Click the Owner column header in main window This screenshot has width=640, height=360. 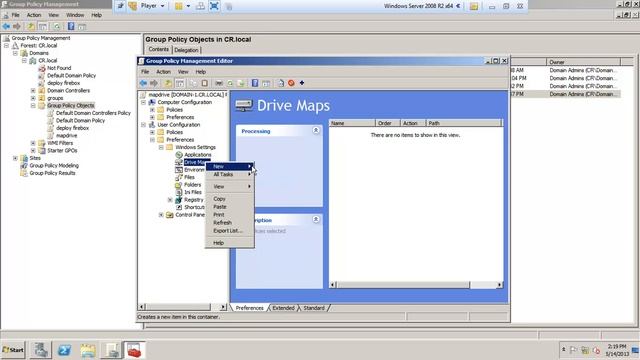click(583, 62)
